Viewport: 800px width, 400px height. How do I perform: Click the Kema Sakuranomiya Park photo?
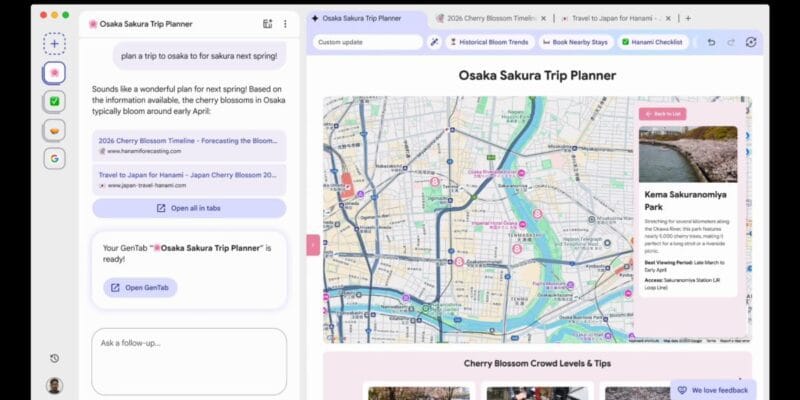click(688, 154)
